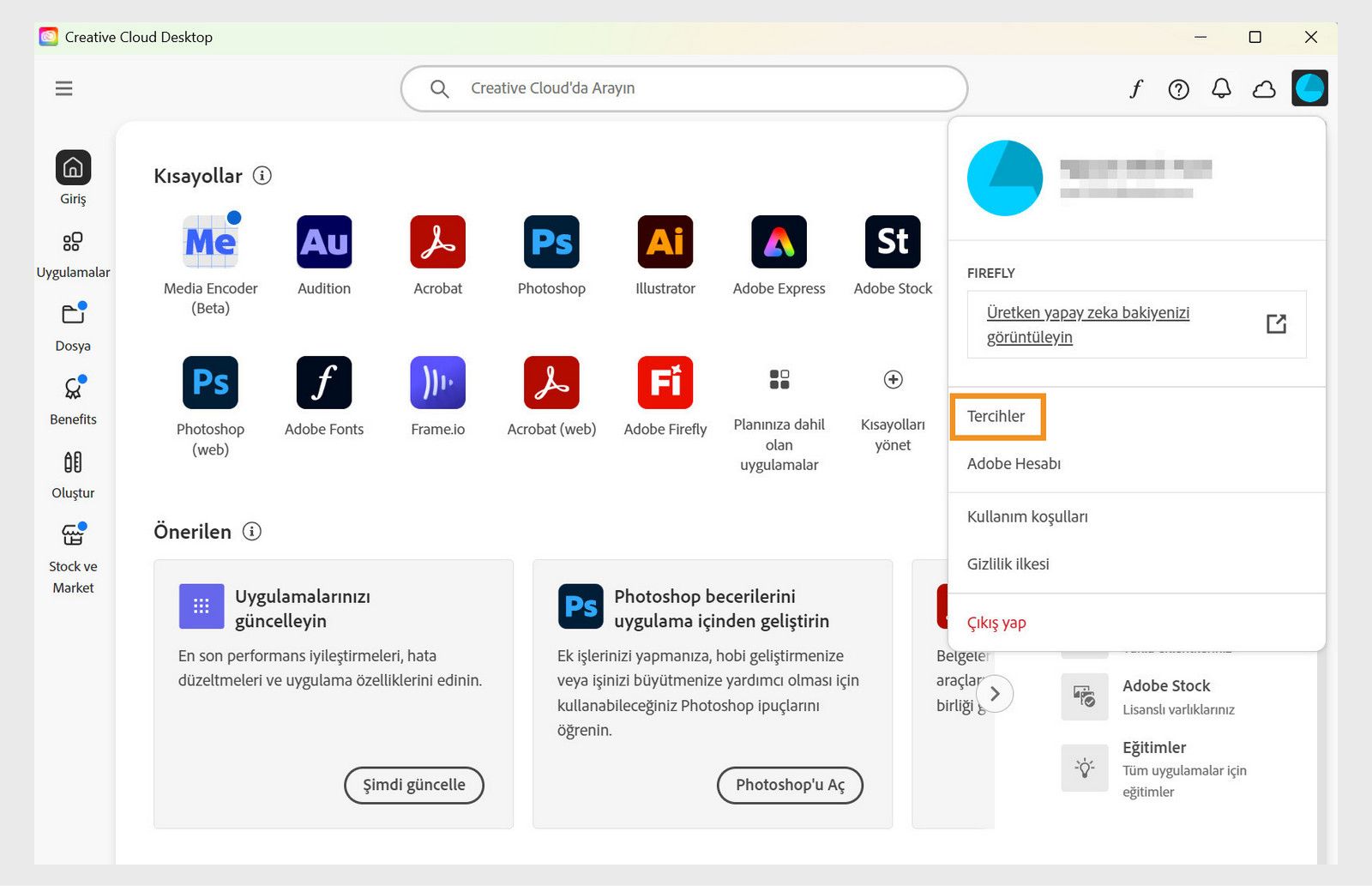Viewport: 1372px width, 886px height.
Task: Launch Illustrator shortcut icon
Action: point(665,243)
